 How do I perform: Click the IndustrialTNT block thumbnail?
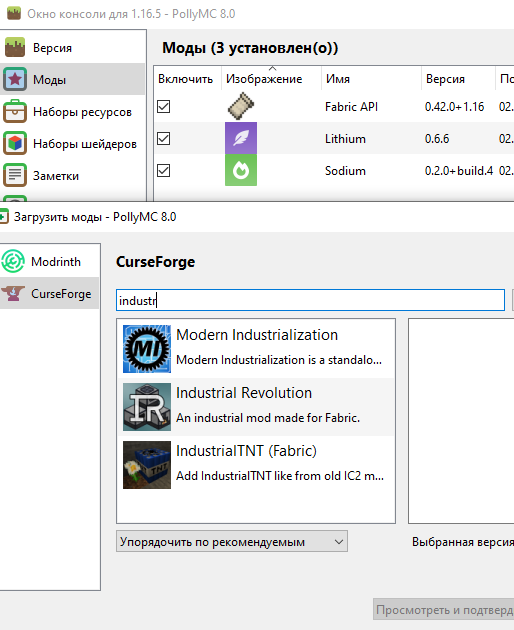(147, 464)
